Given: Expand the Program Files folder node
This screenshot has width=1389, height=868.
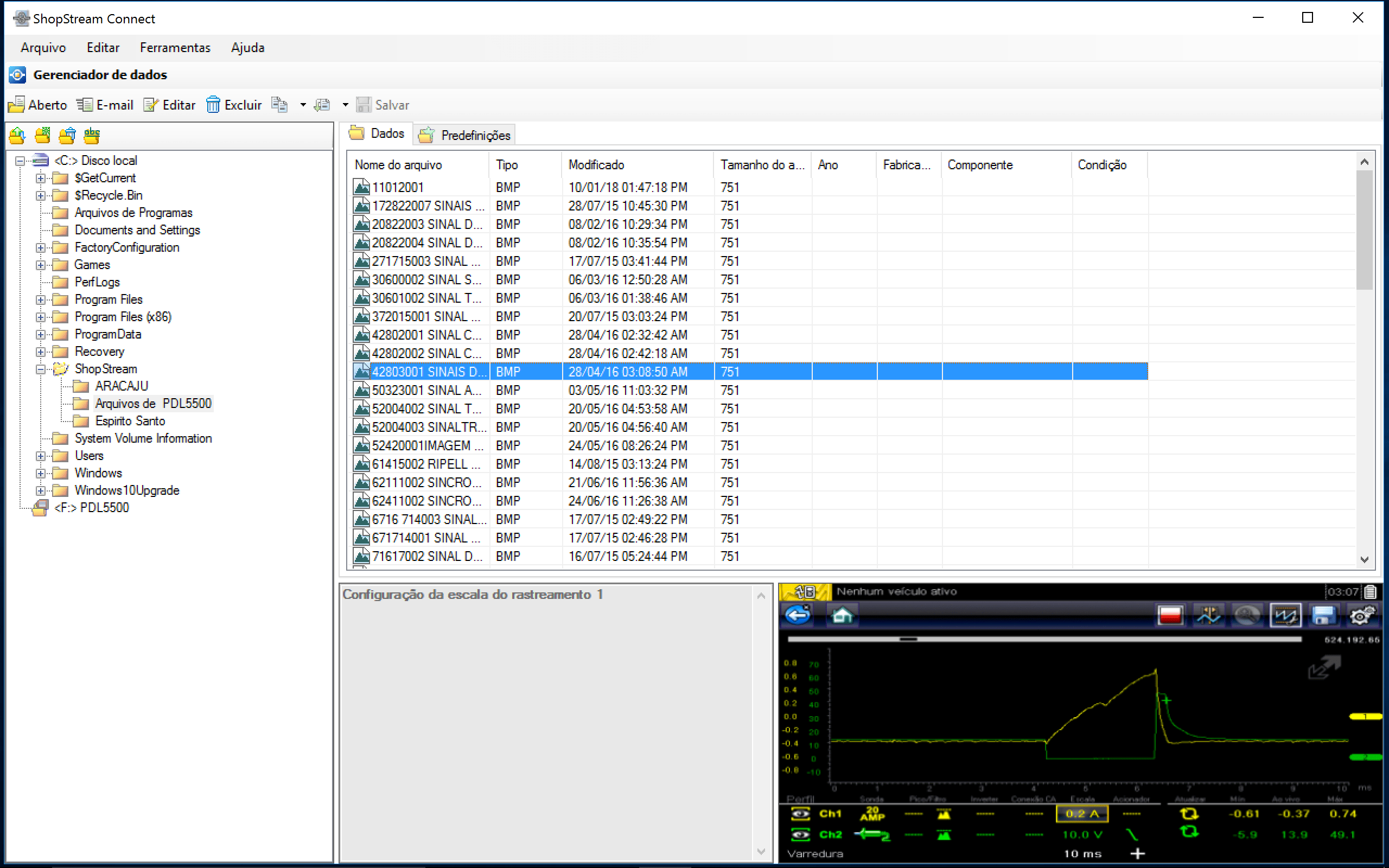Looking at the screenshot, I should point(41,299).
